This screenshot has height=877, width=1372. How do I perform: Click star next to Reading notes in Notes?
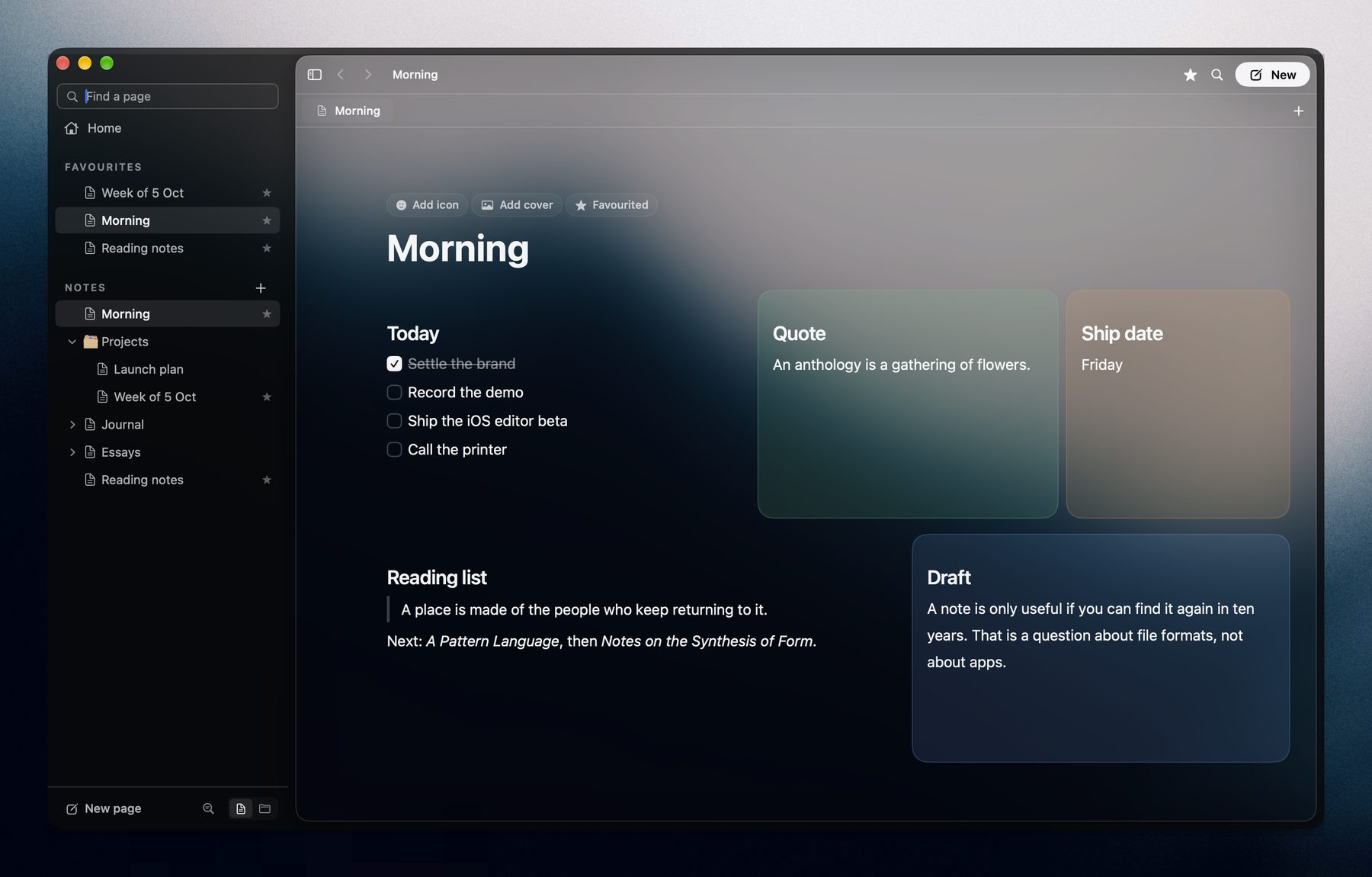267,480
